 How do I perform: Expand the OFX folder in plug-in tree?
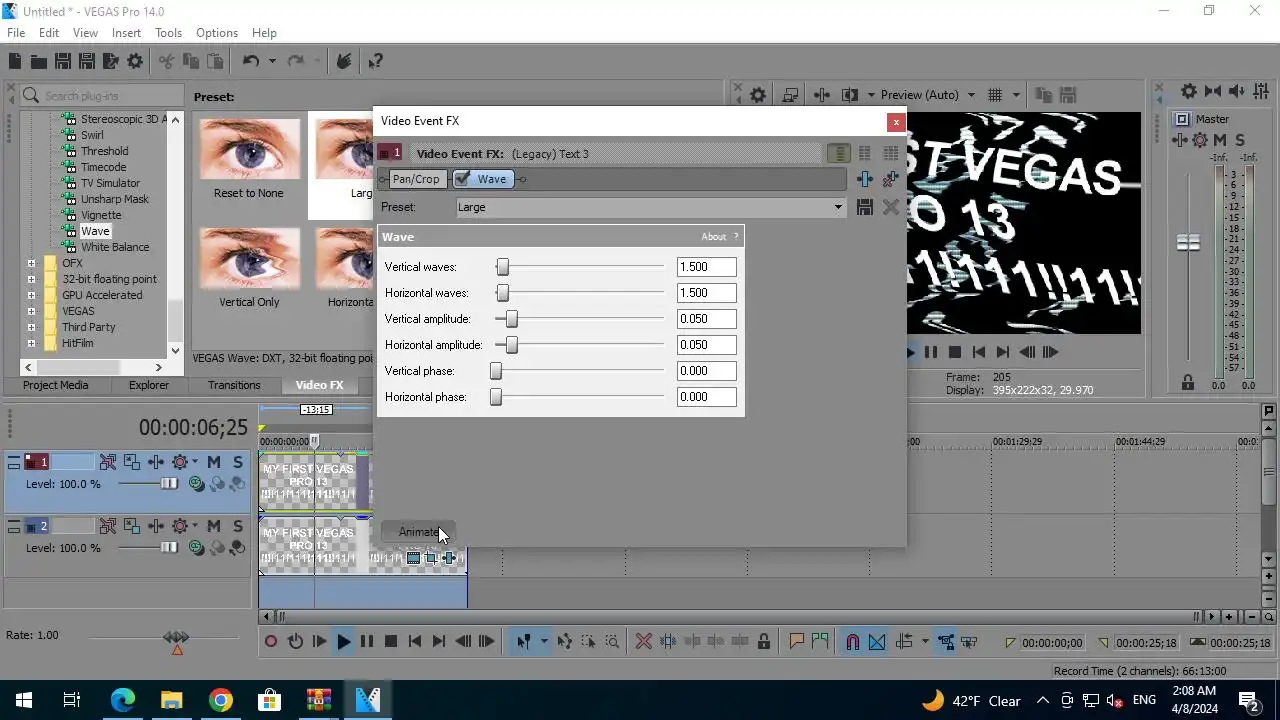pyautogui.click(x=31, y=263)
